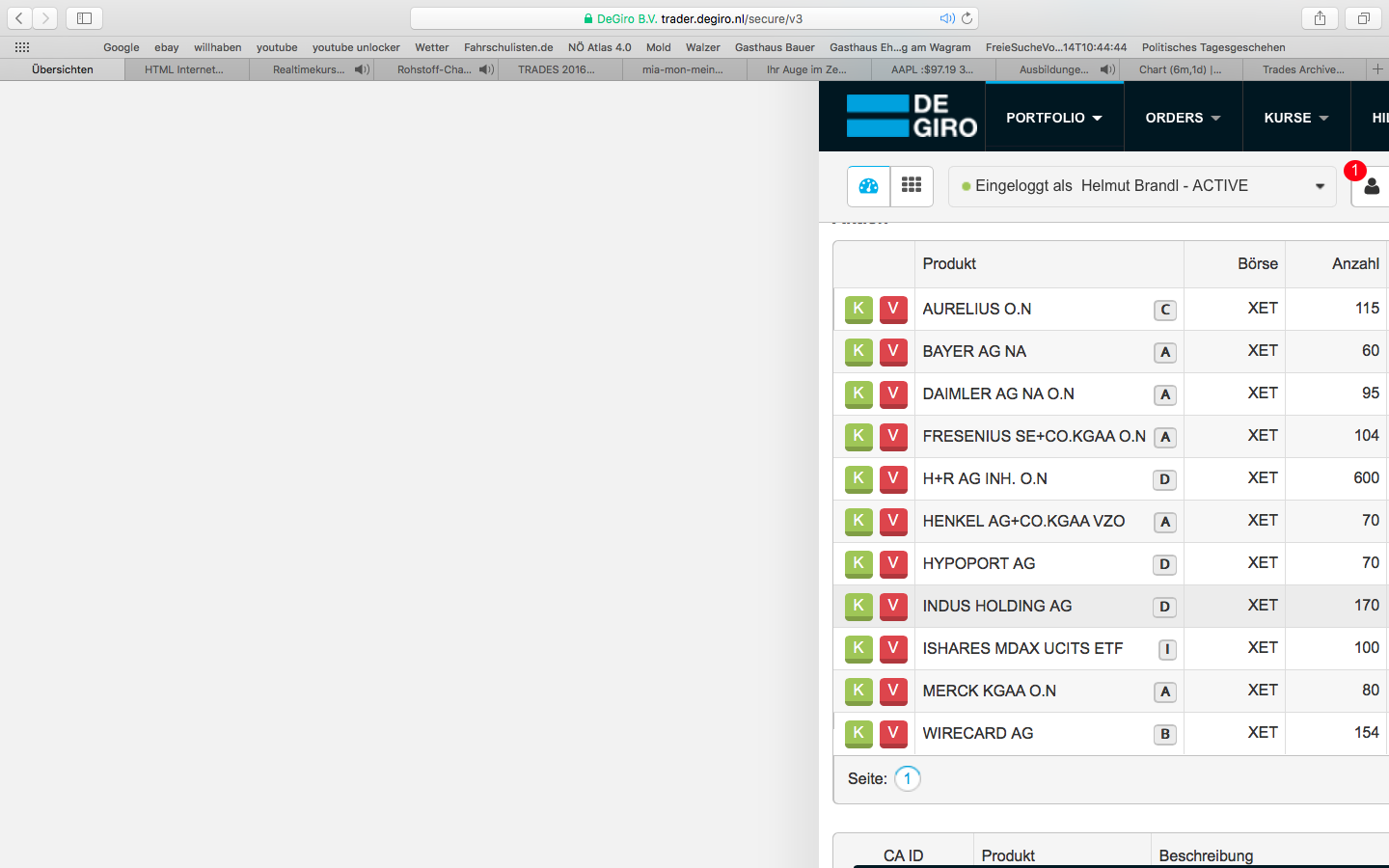Click the V sell button for ISHARES MDAX UCITS ETF
This screenshot has width=1389, height=868.
click(893, 649)
